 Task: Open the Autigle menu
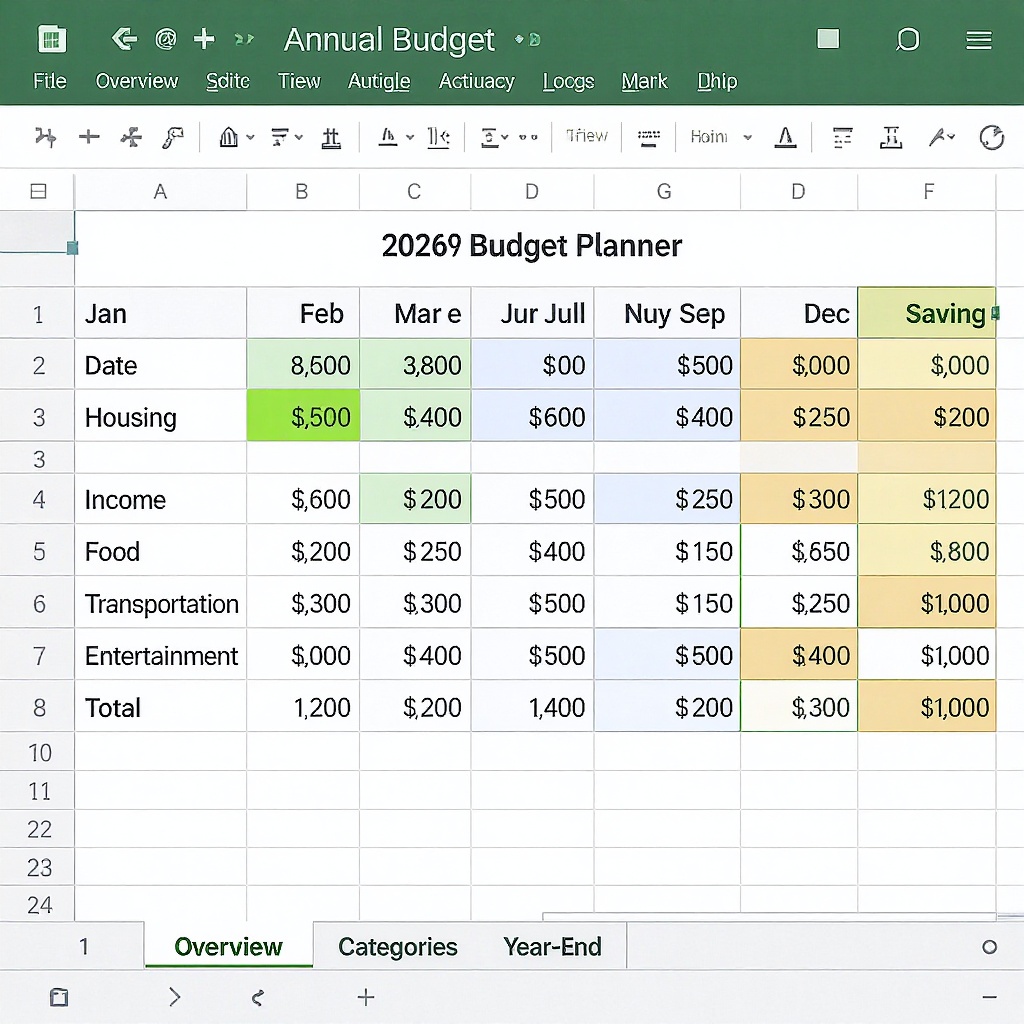379,82
